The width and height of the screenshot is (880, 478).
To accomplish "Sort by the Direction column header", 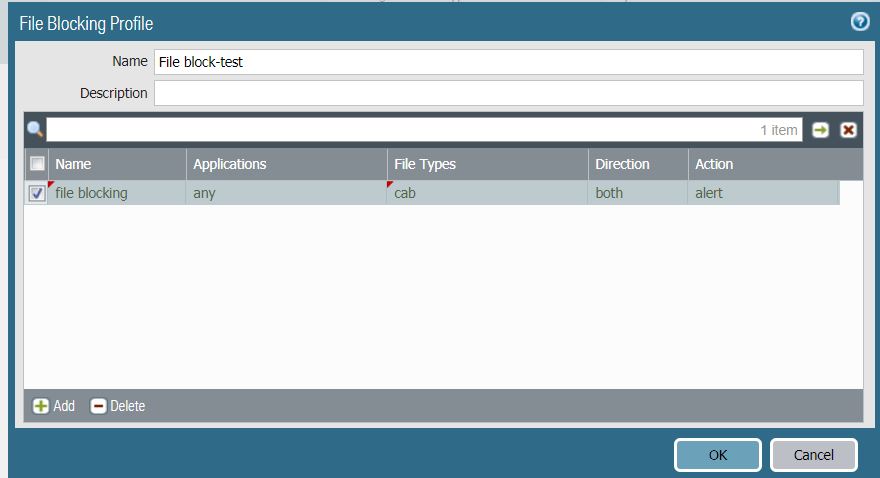I will click(638, 164).
